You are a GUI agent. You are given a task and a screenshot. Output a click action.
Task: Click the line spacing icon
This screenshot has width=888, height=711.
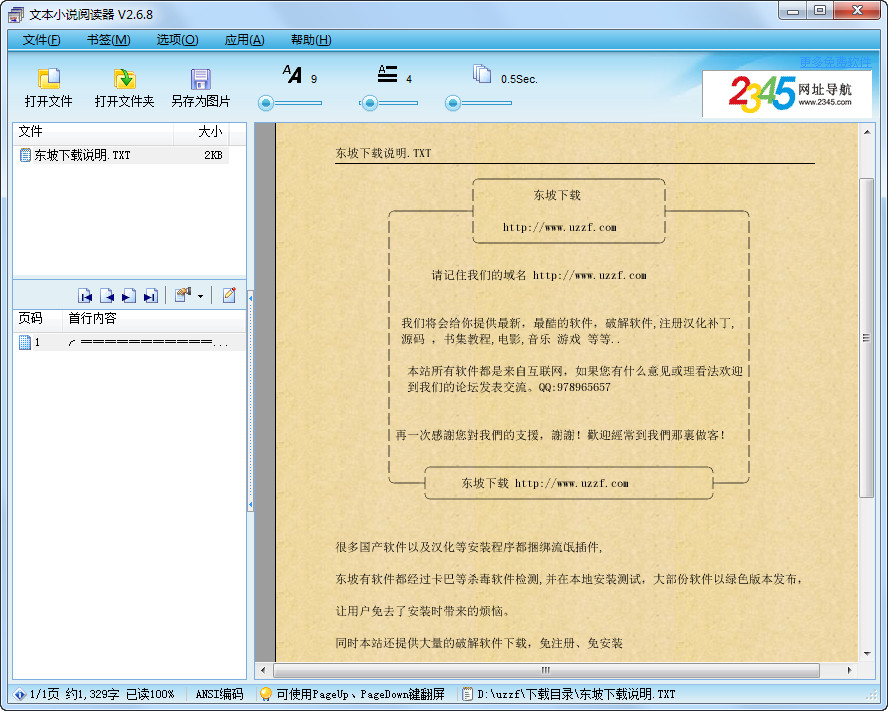(x=387, y=74)
